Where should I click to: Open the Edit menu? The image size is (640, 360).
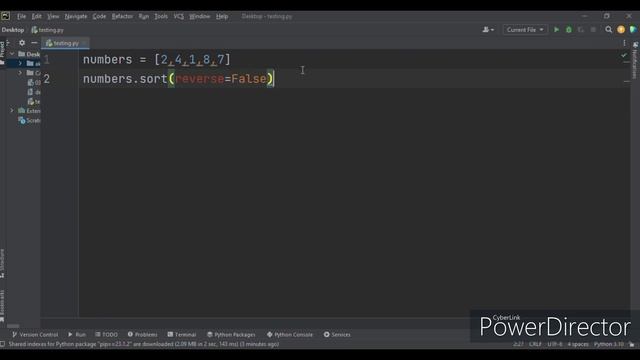point(36,17)
